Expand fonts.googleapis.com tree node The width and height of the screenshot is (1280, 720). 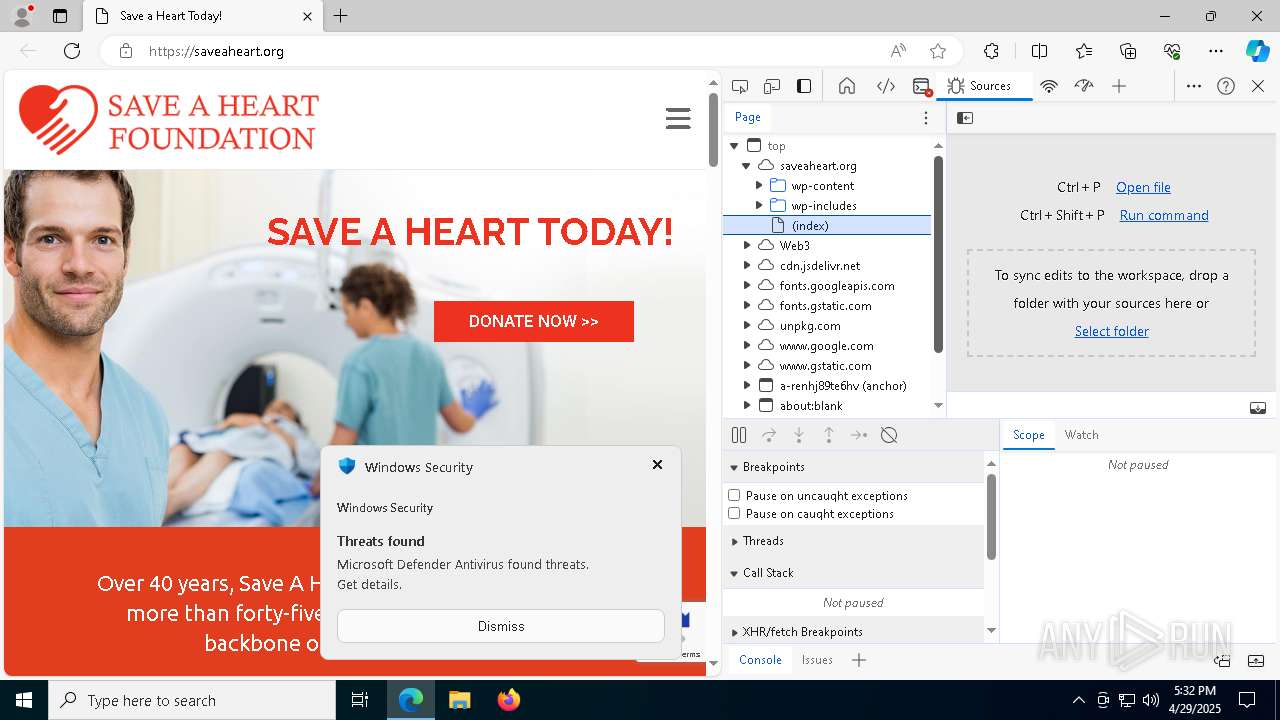coord(746,285)
